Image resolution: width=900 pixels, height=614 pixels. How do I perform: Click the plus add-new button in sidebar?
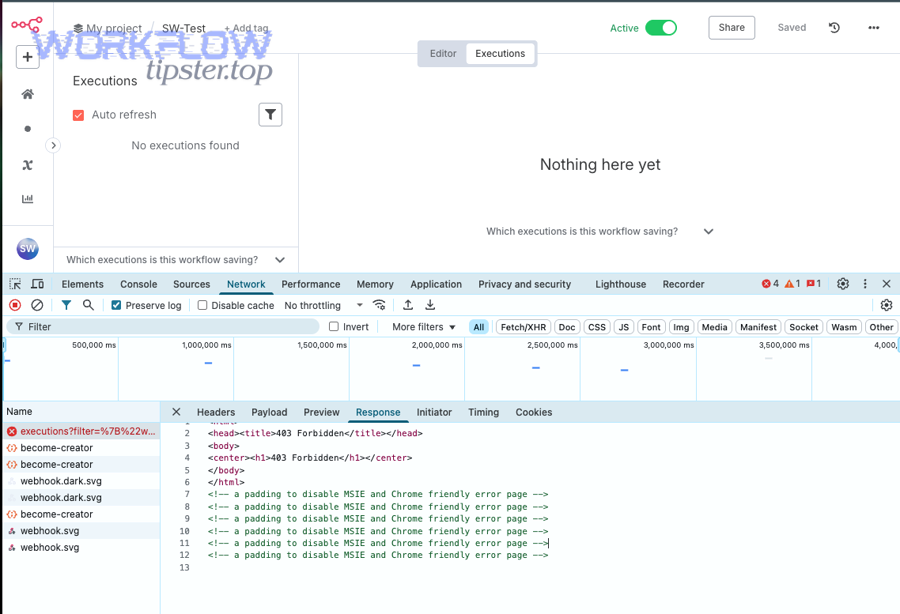pyautogui.click(x=27, y=57)
